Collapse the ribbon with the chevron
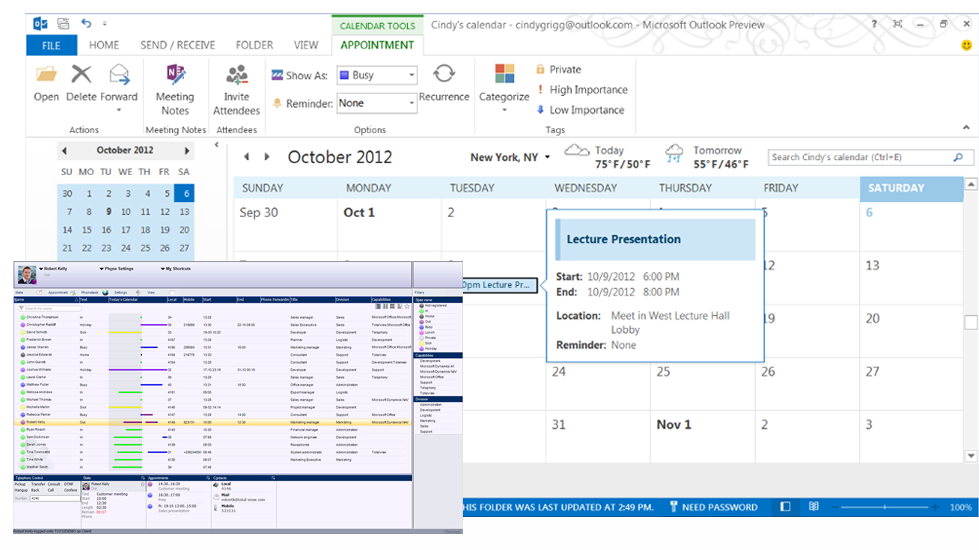This screenshot has height=550, width=979. coord(966,127)
